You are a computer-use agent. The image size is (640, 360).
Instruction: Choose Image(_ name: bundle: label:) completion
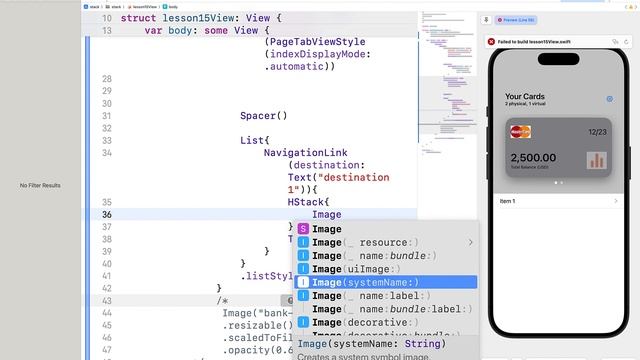click(x=386, y=309)
